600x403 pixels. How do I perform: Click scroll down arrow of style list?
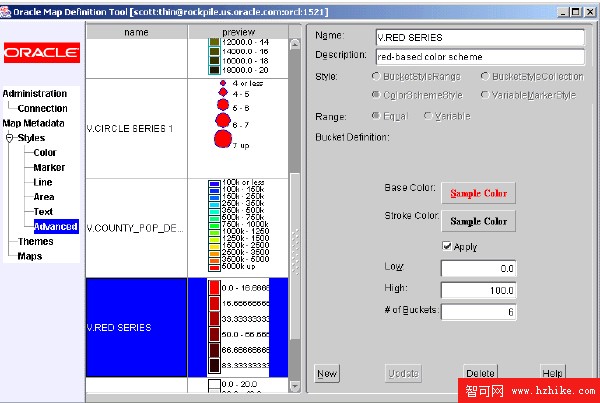(x=295, y=386)
